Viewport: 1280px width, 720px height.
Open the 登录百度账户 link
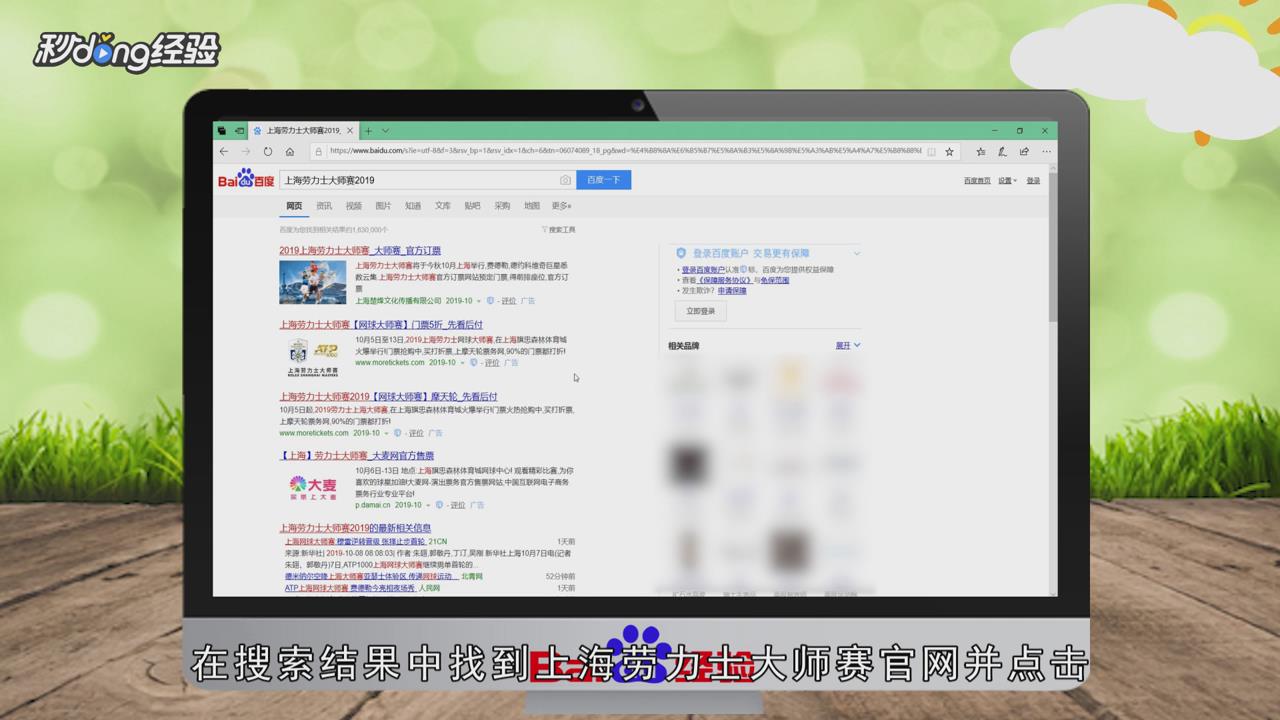pyautogui.click(x=704, y=269)
